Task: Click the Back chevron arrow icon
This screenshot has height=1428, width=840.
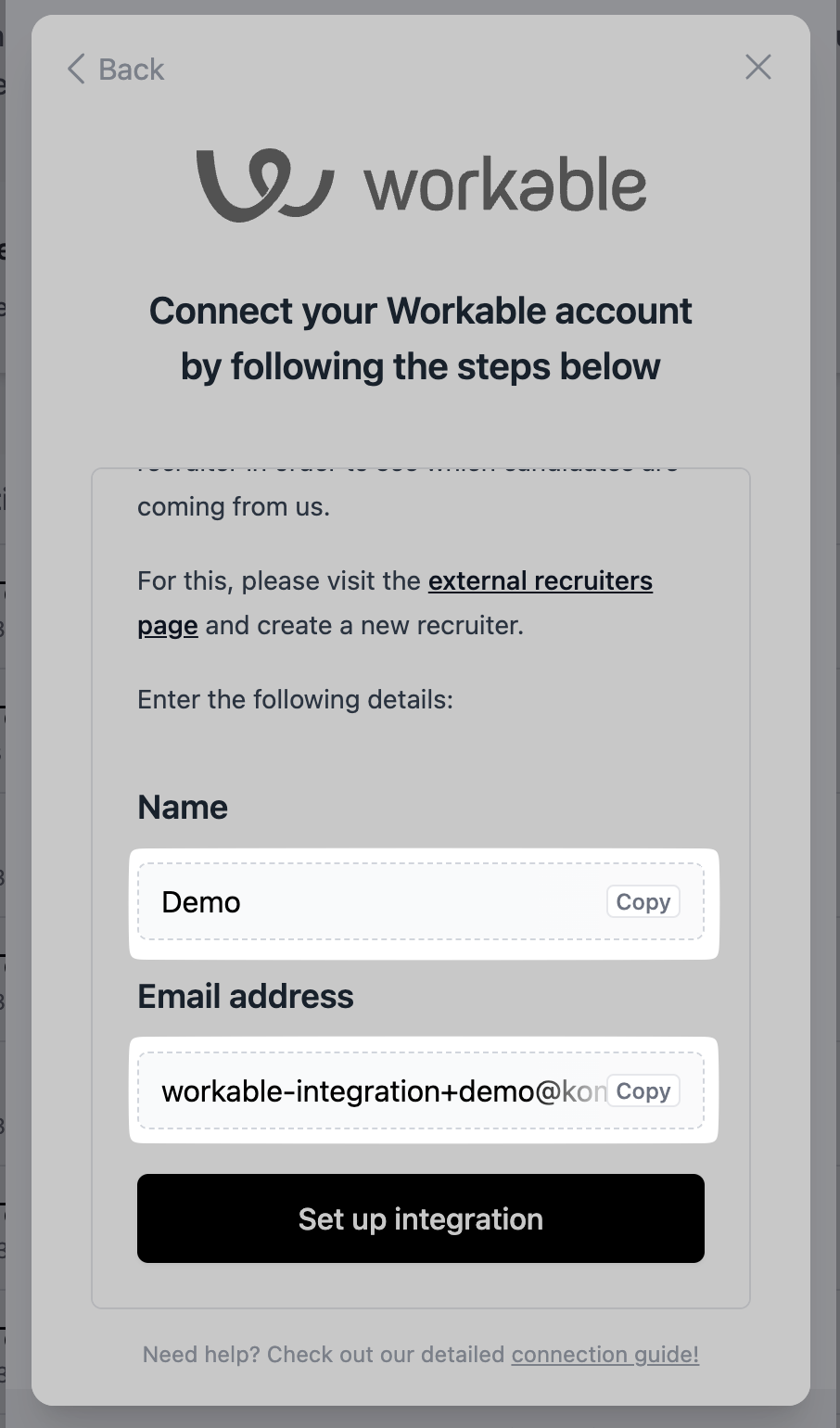Action: tap(76, 69)
